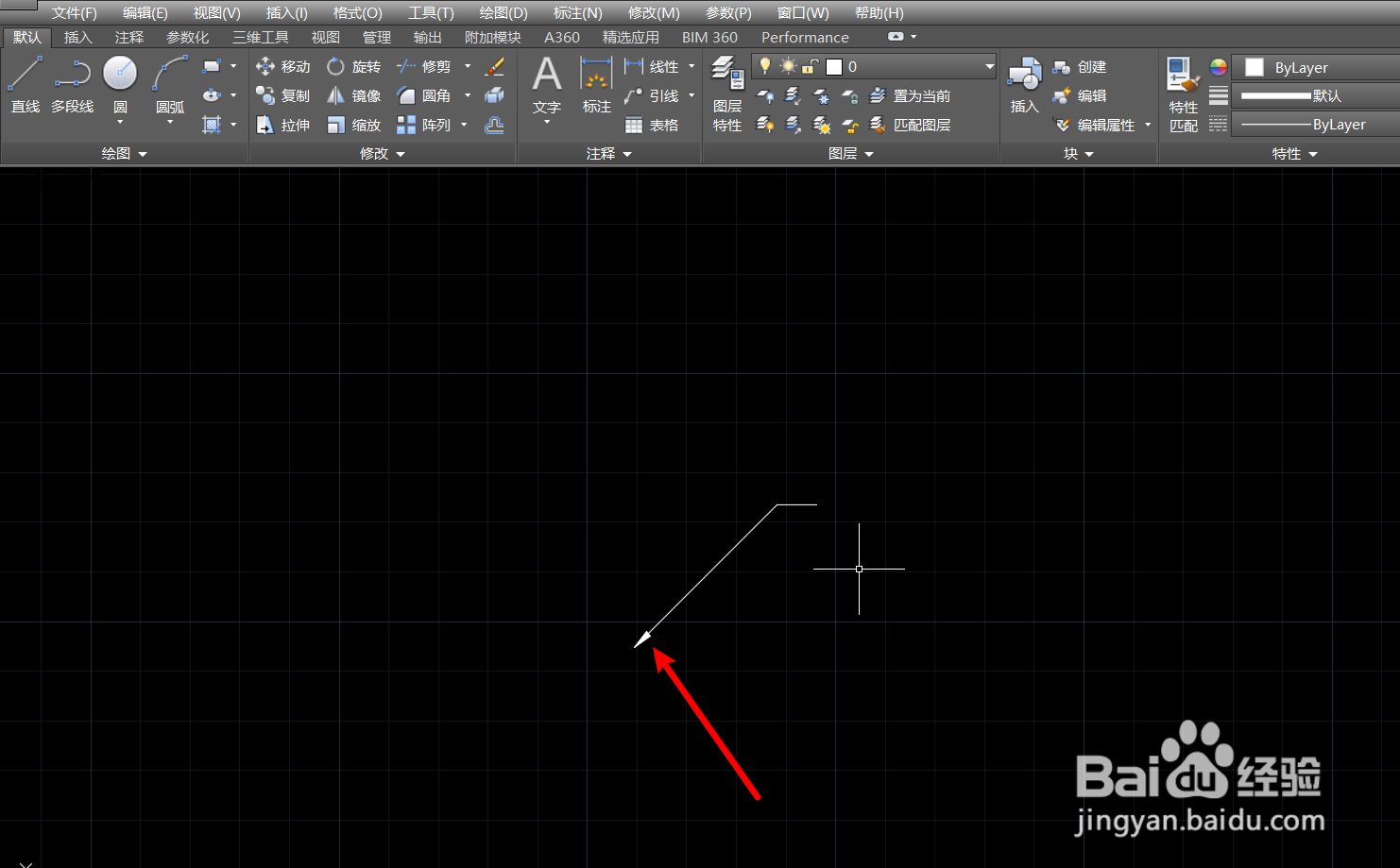1400x868 pixels.
Task: Open the 绘图(D) menu
Action: [x=504, y=12]
